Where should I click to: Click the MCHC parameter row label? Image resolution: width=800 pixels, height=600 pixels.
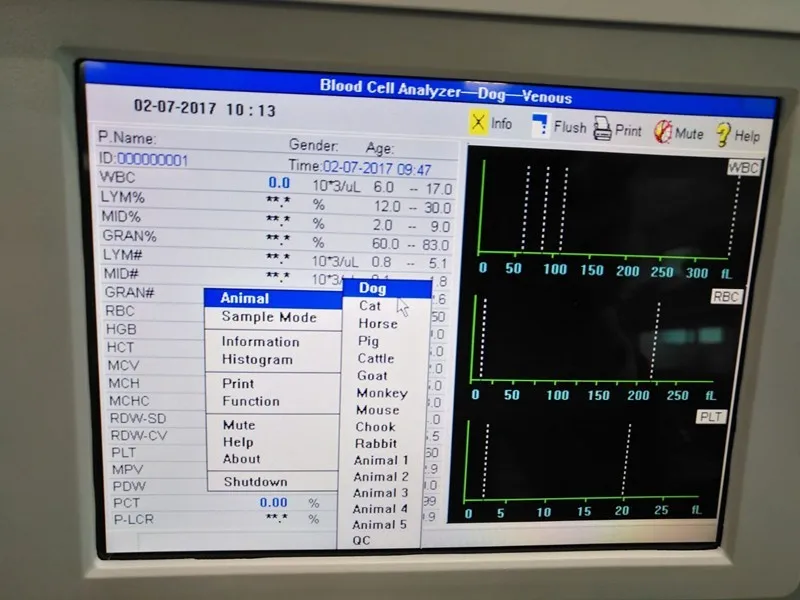(x=129, y=401)
